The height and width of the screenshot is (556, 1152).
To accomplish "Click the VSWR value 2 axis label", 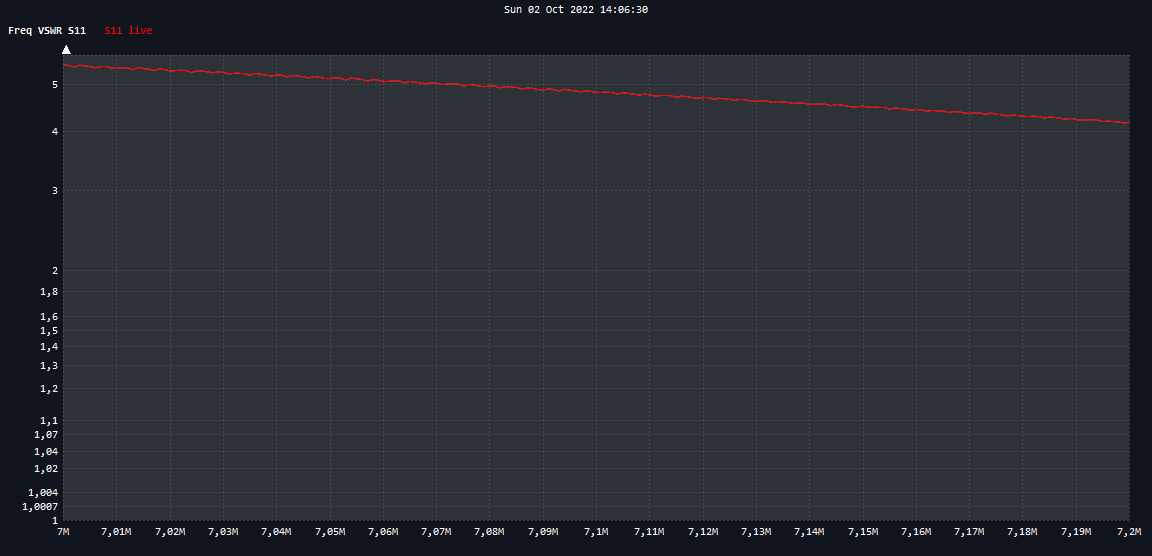I will (55, 270).
